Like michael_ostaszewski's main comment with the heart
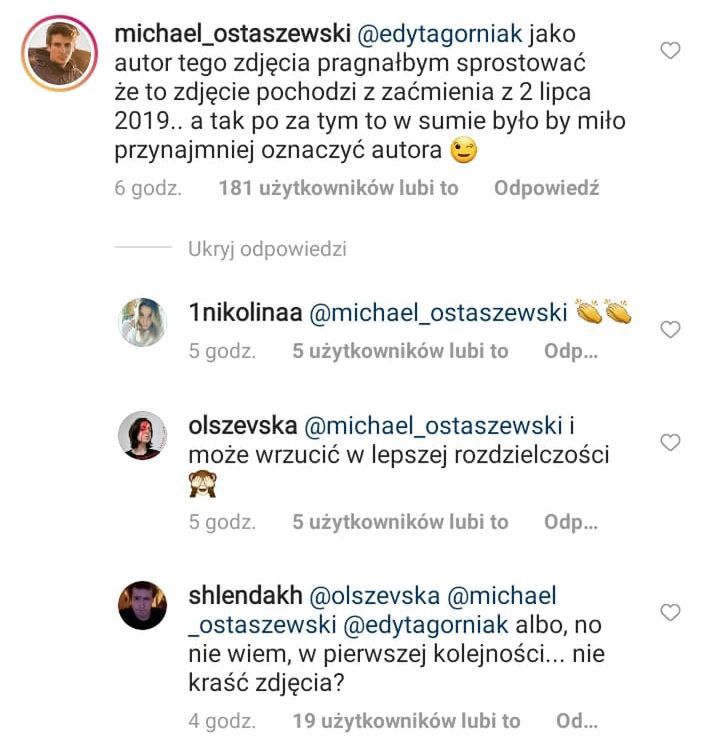This screenshot has width=720, height=748. tap(672, 50)
